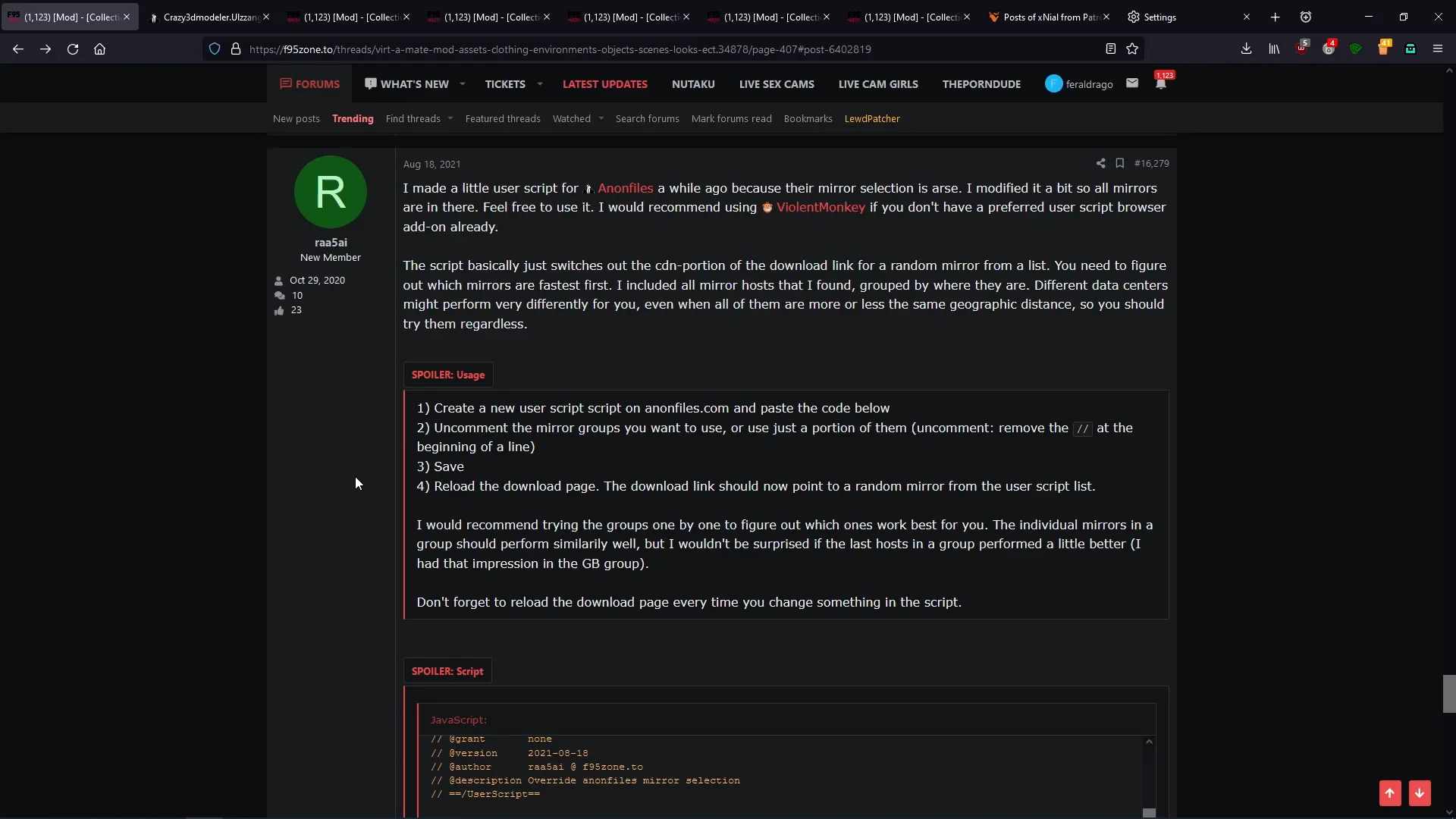
Task: Go back to the previous page
Action: pos(18,49)
